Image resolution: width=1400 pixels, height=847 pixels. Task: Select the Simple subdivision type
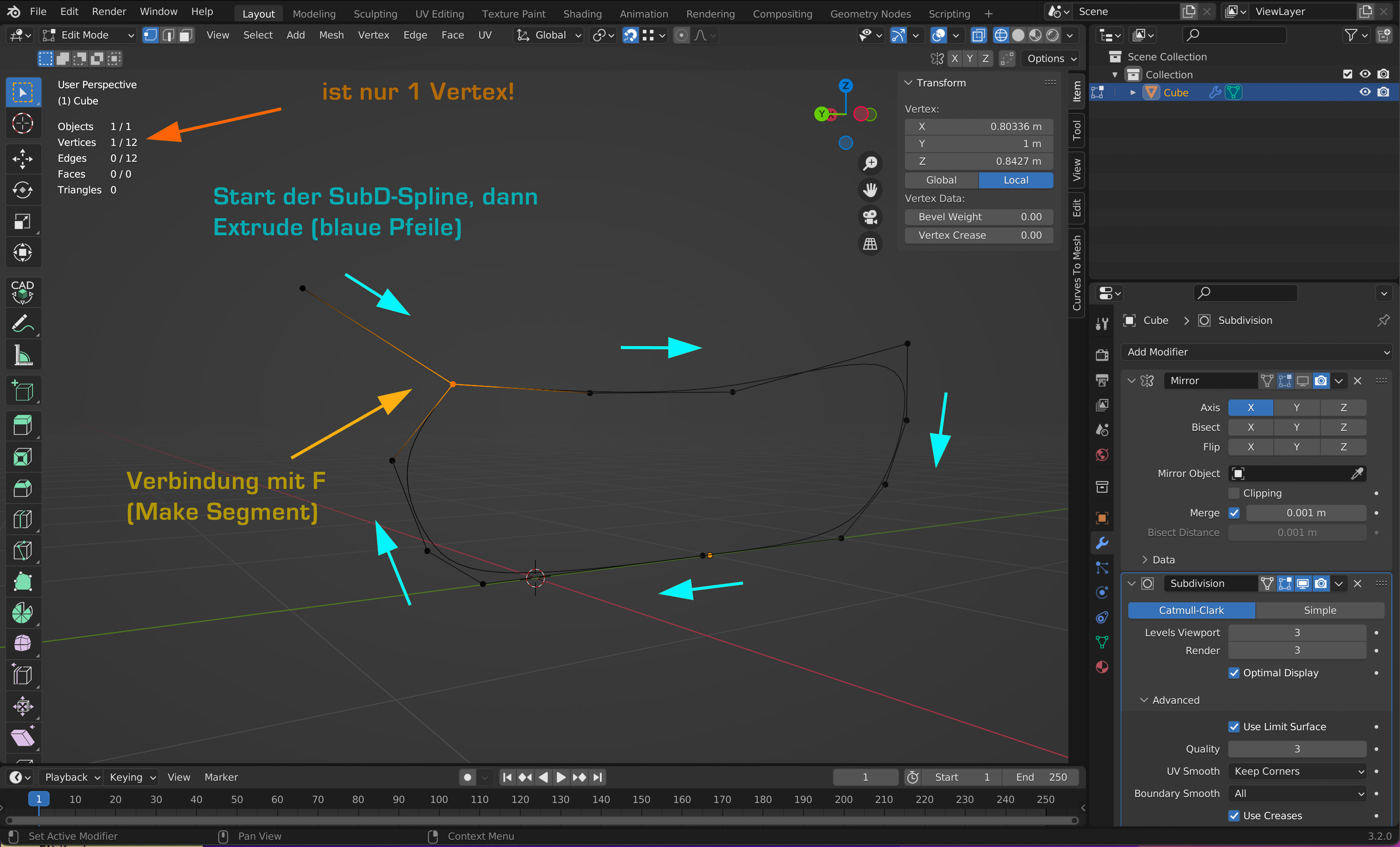click(1319, 610)
